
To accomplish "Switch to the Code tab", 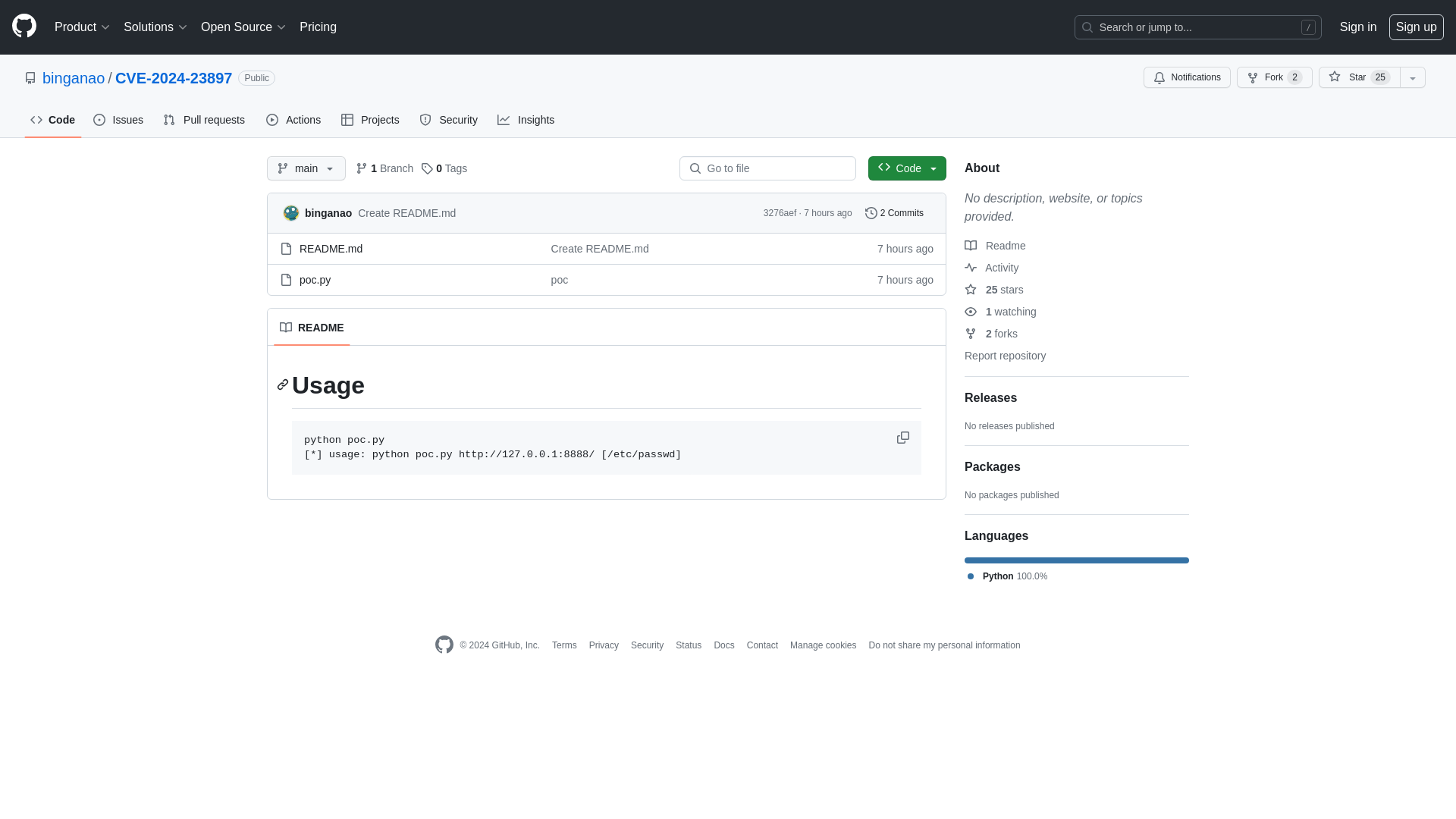I will (x=53, y=120).
